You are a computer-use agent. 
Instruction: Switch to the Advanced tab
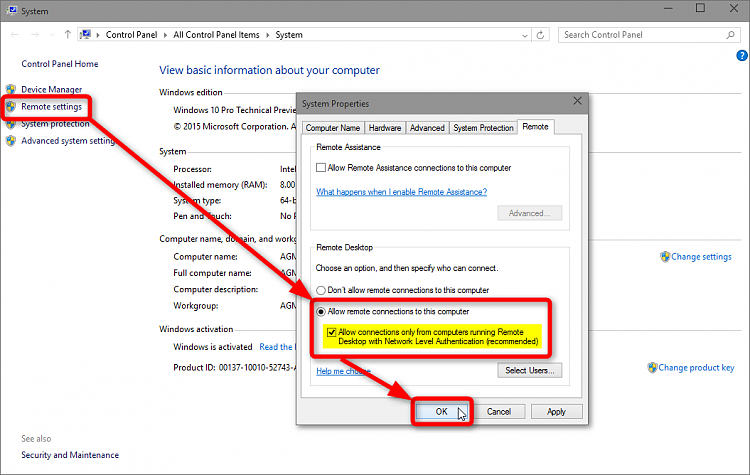tap(427, 128)
